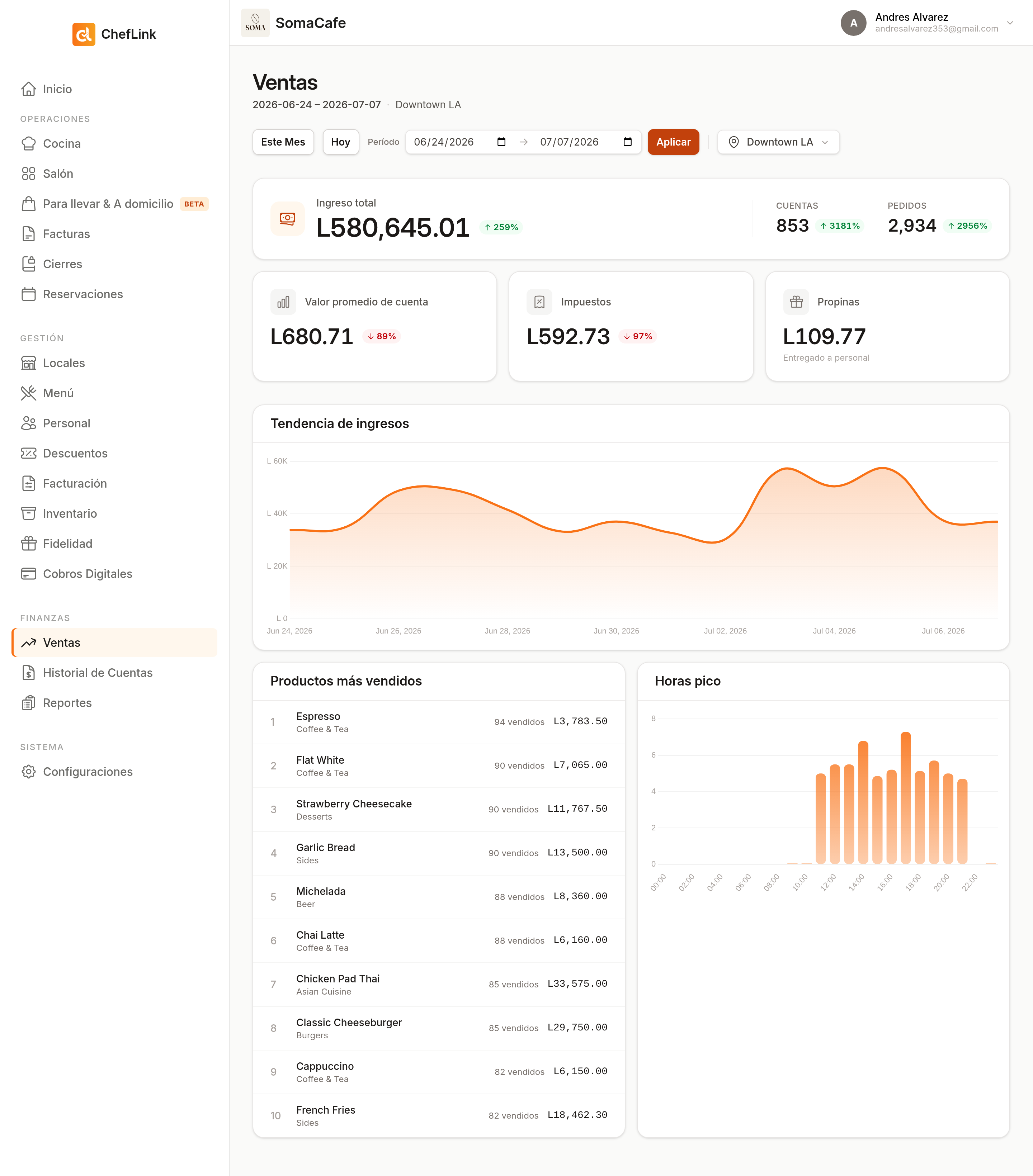
Task: Click the Facturas document icon
Action: [x=29, y=234]
